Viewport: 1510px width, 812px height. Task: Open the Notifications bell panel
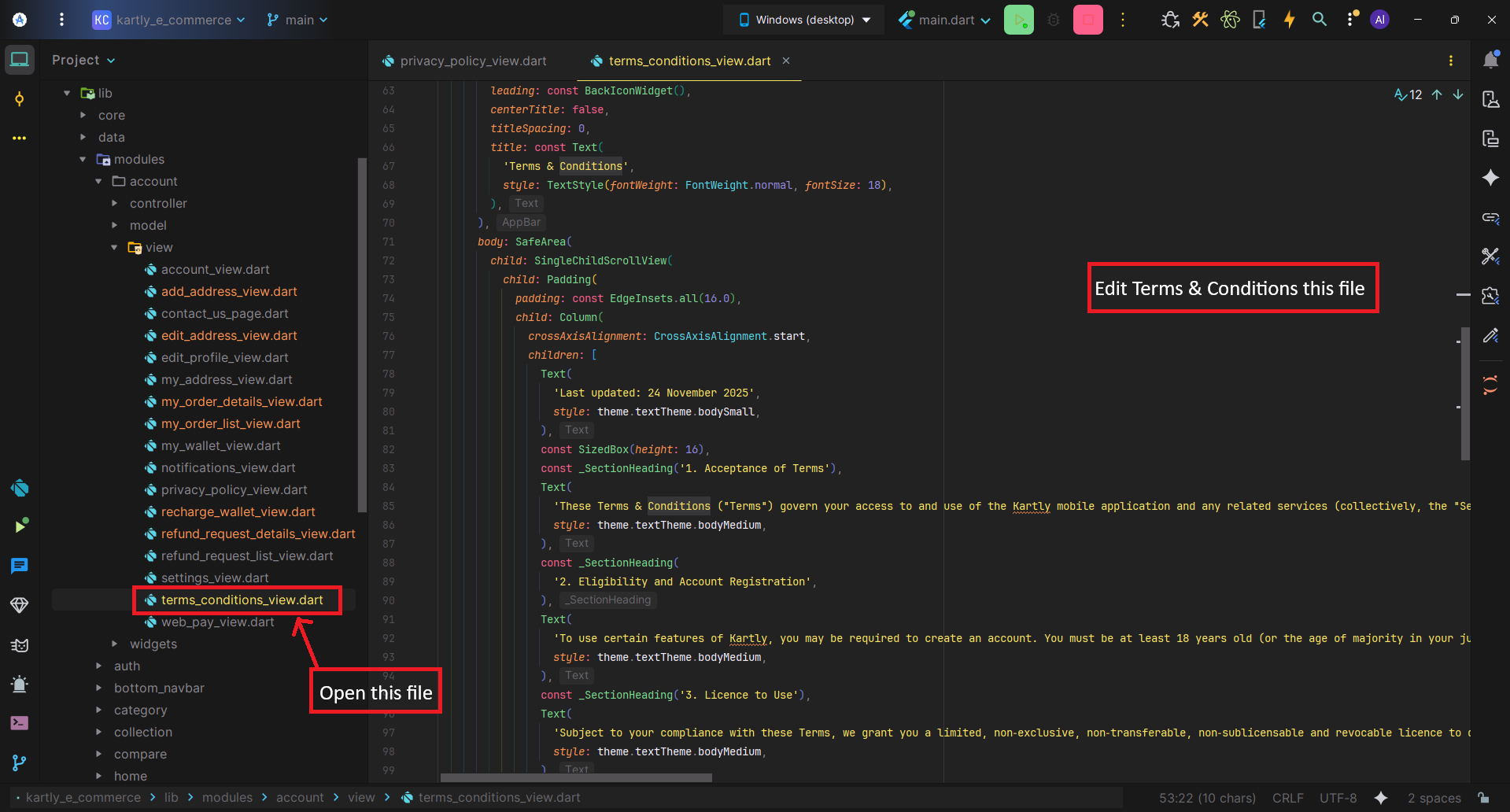(1490, 61)
